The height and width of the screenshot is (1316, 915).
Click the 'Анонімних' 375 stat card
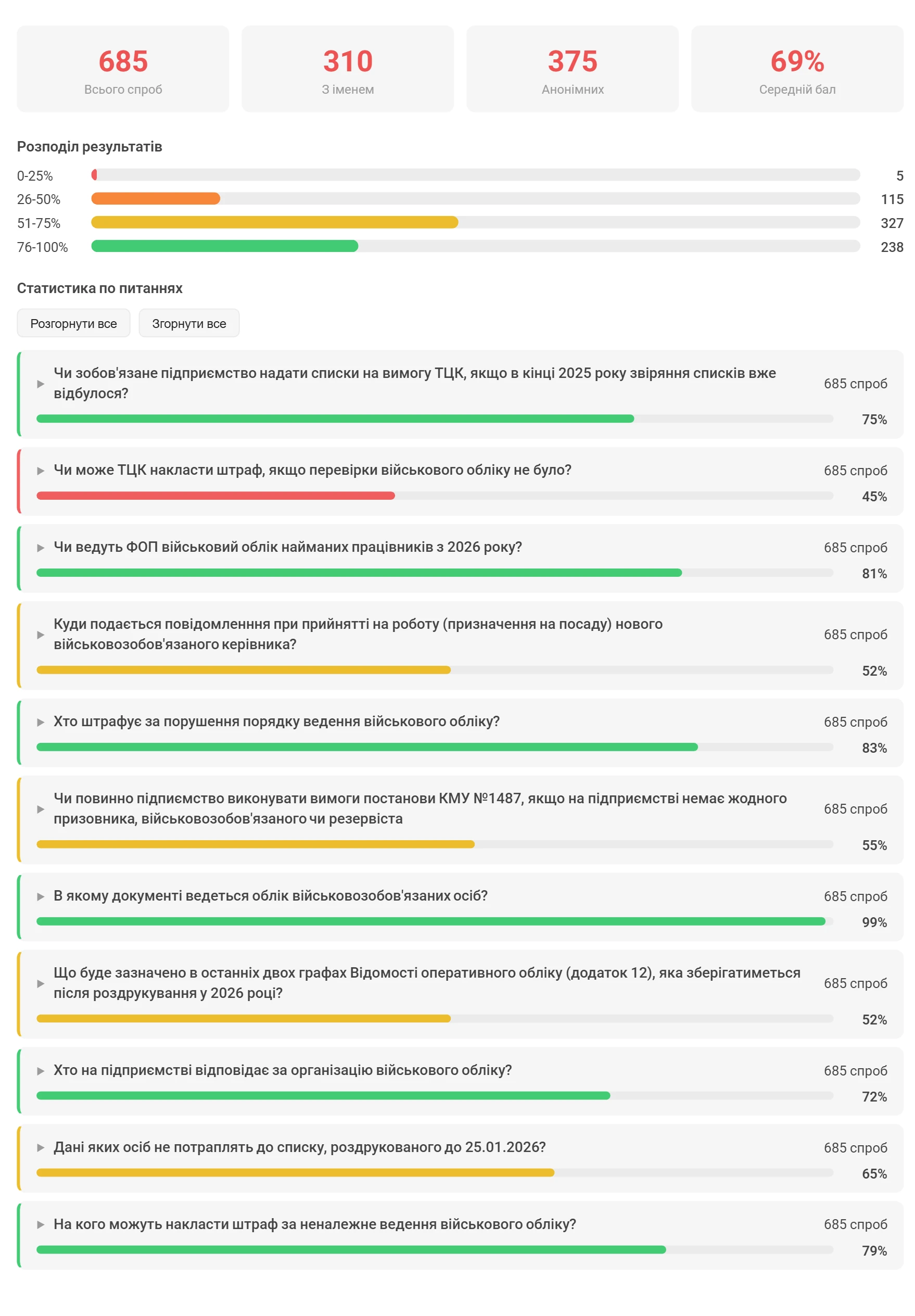click(572, 69)
